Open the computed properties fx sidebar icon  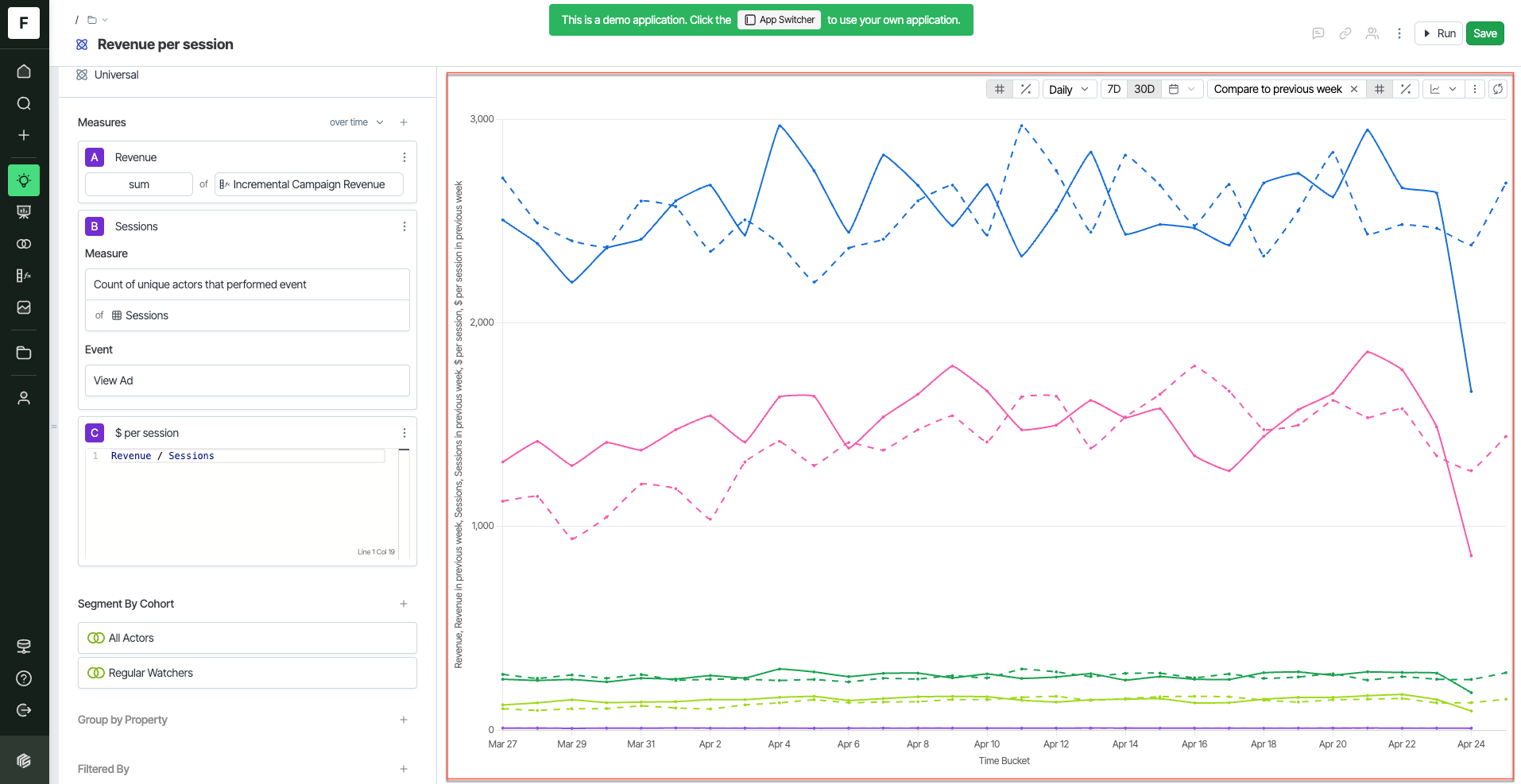[24, 276]
